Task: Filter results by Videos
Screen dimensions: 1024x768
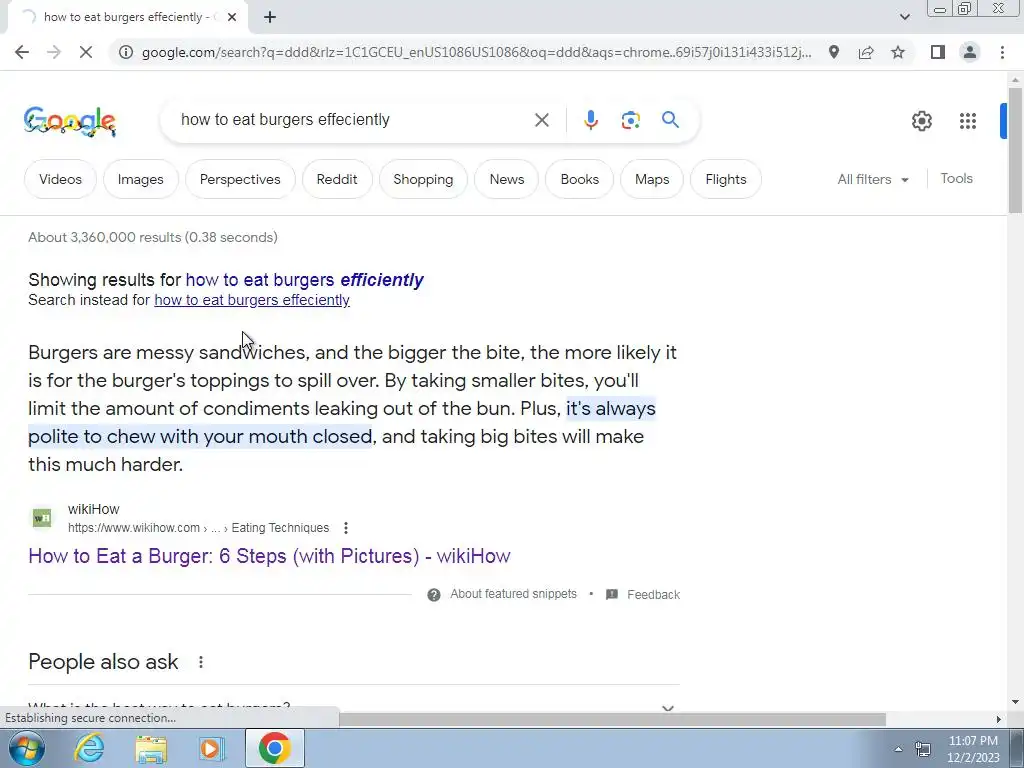Action: (60, 179)
